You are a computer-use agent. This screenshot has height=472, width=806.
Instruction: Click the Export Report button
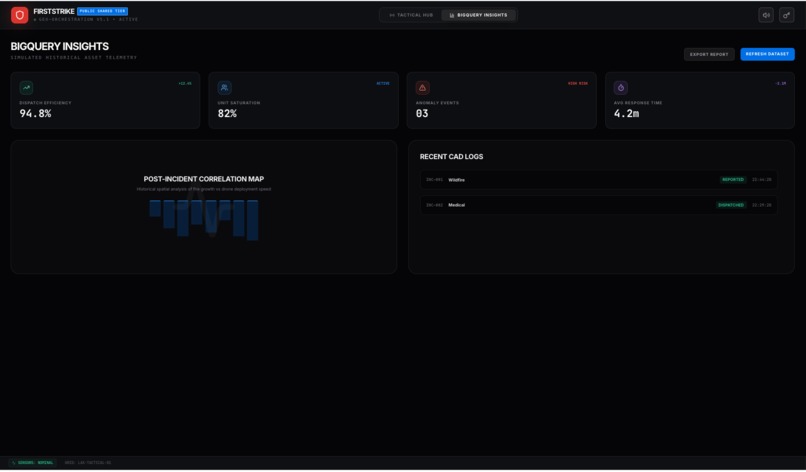click(709, 54)
